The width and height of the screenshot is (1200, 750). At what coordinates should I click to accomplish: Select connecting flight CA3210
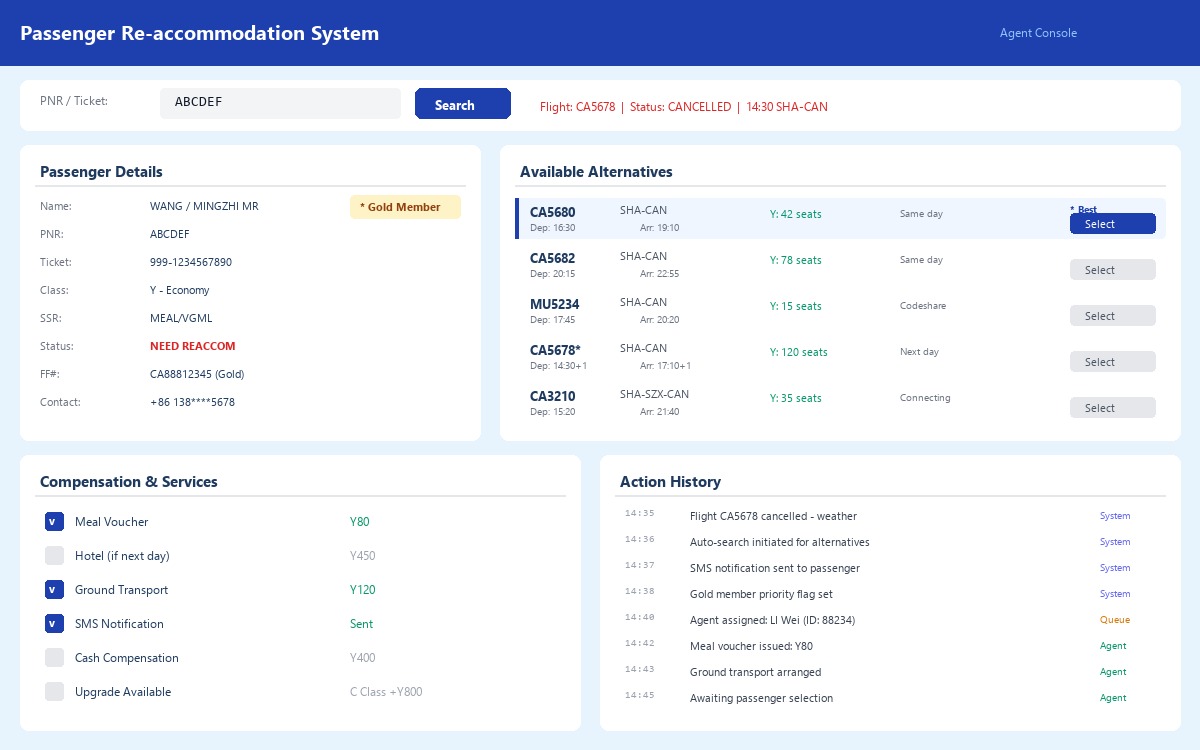tap(1112, 407)
